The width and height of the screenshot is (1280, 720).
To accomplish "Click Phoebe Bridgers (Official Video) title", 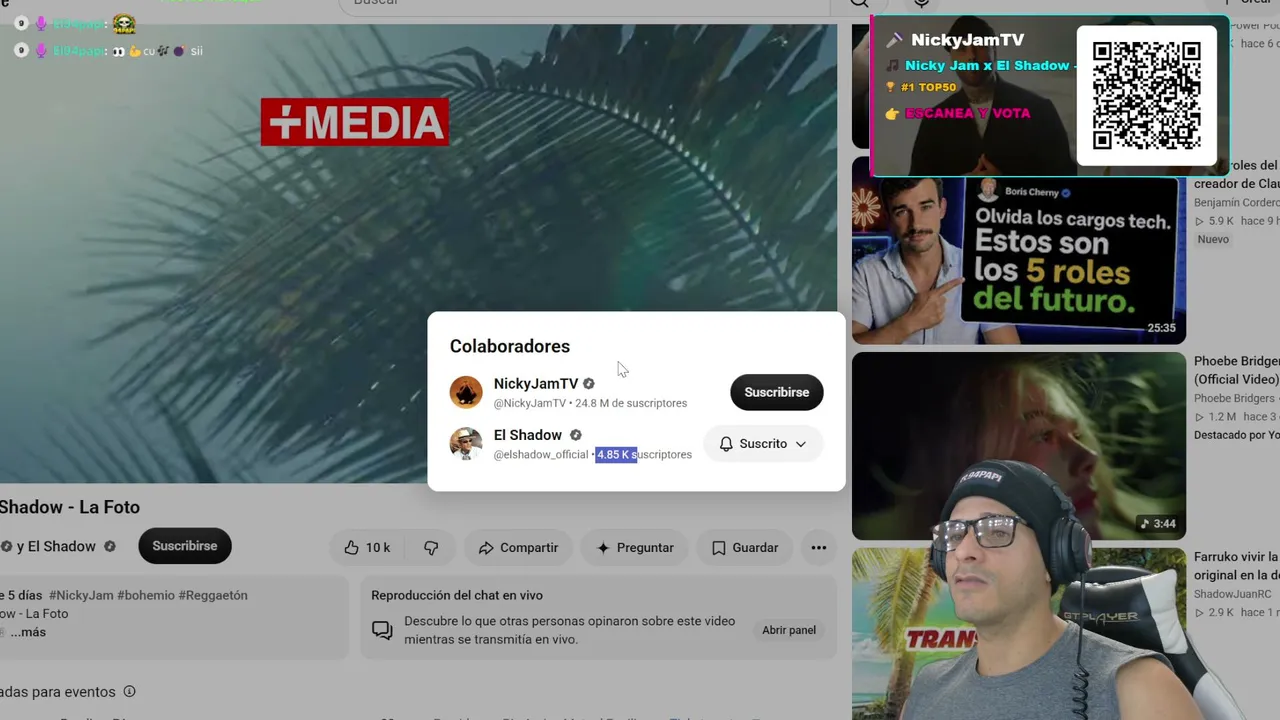I will point(1236,370).
